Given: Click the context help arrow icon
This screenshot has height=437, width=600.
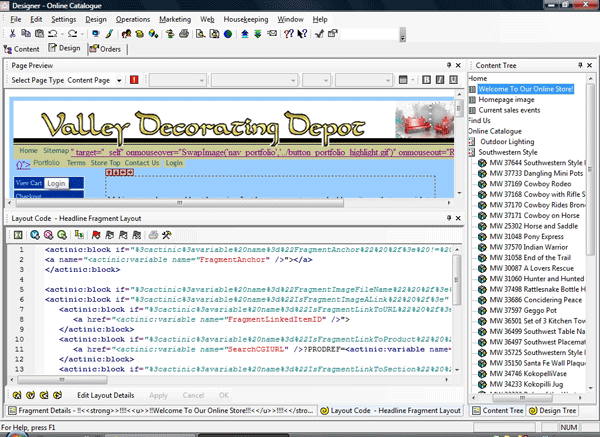Looking at the screenshot, I should point(302,33).
